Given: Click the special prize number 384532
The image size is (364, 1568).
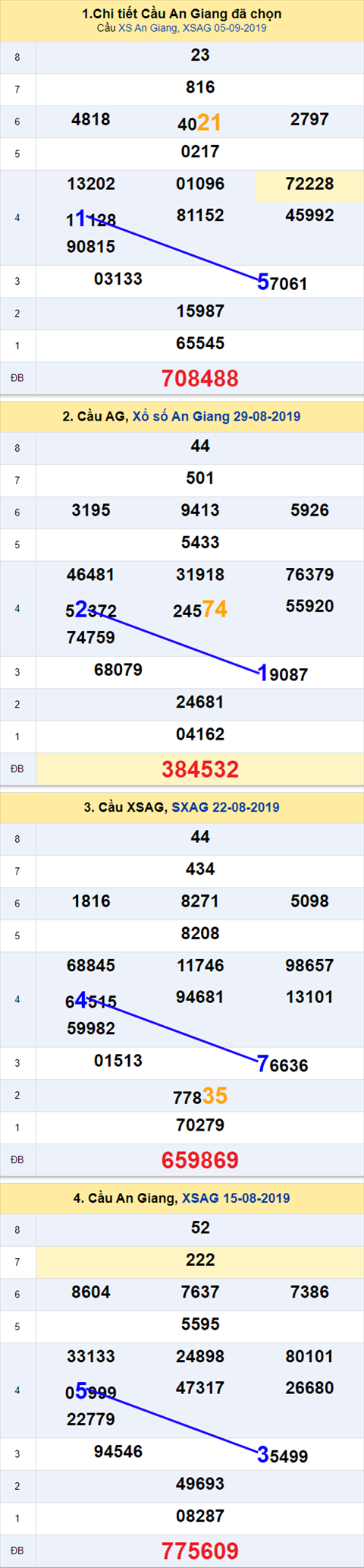Looking at the screenshot, I should [x=200, y=769].
